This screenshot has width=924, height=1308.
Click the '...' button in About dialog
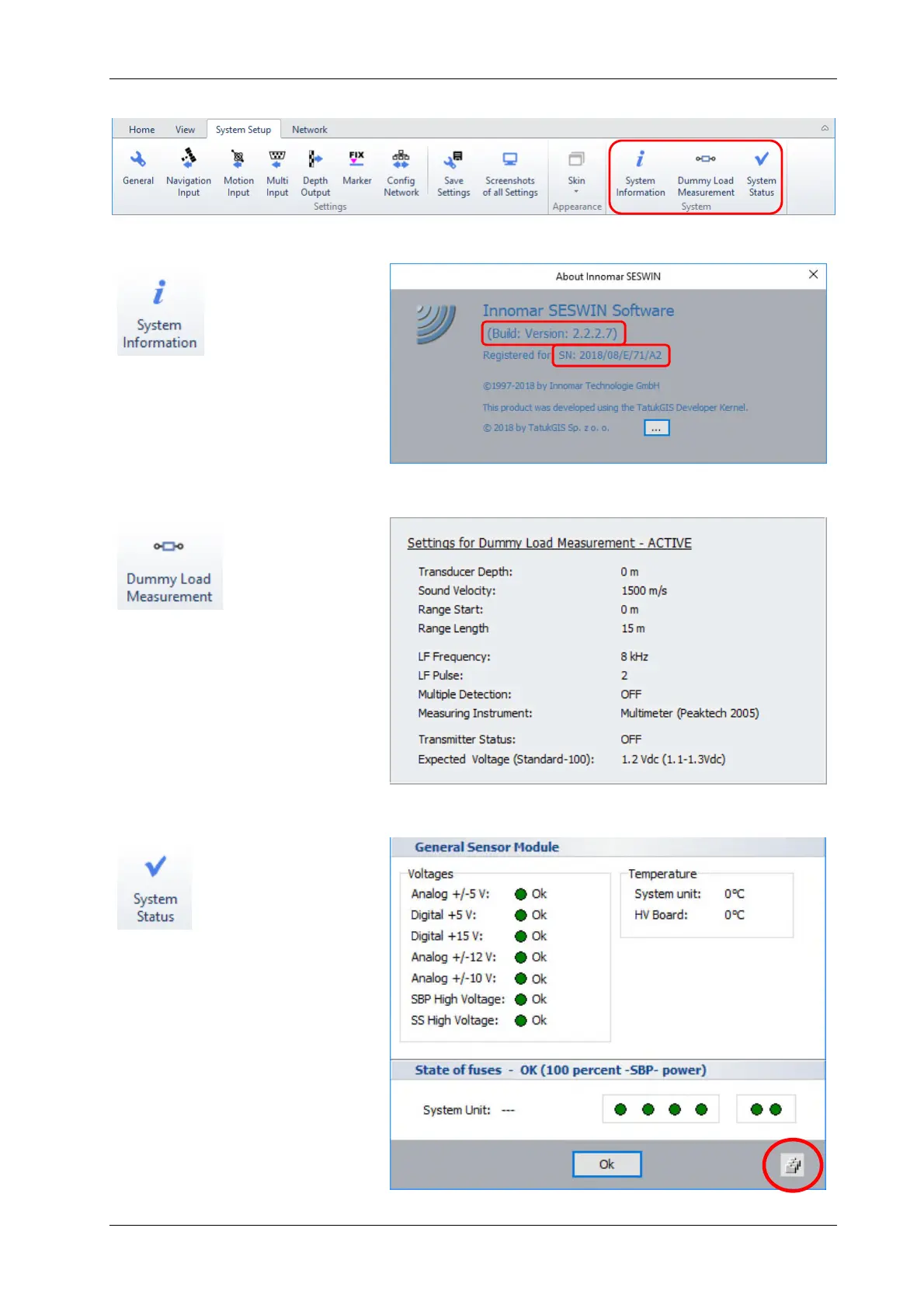[x=656, y=428]
